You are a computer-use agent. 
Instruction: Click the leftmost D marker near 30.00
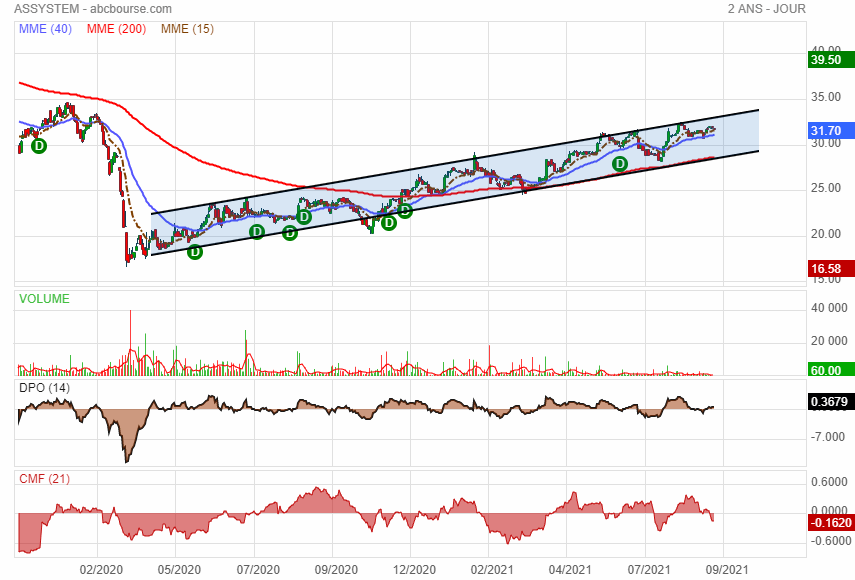coord(39,146)
